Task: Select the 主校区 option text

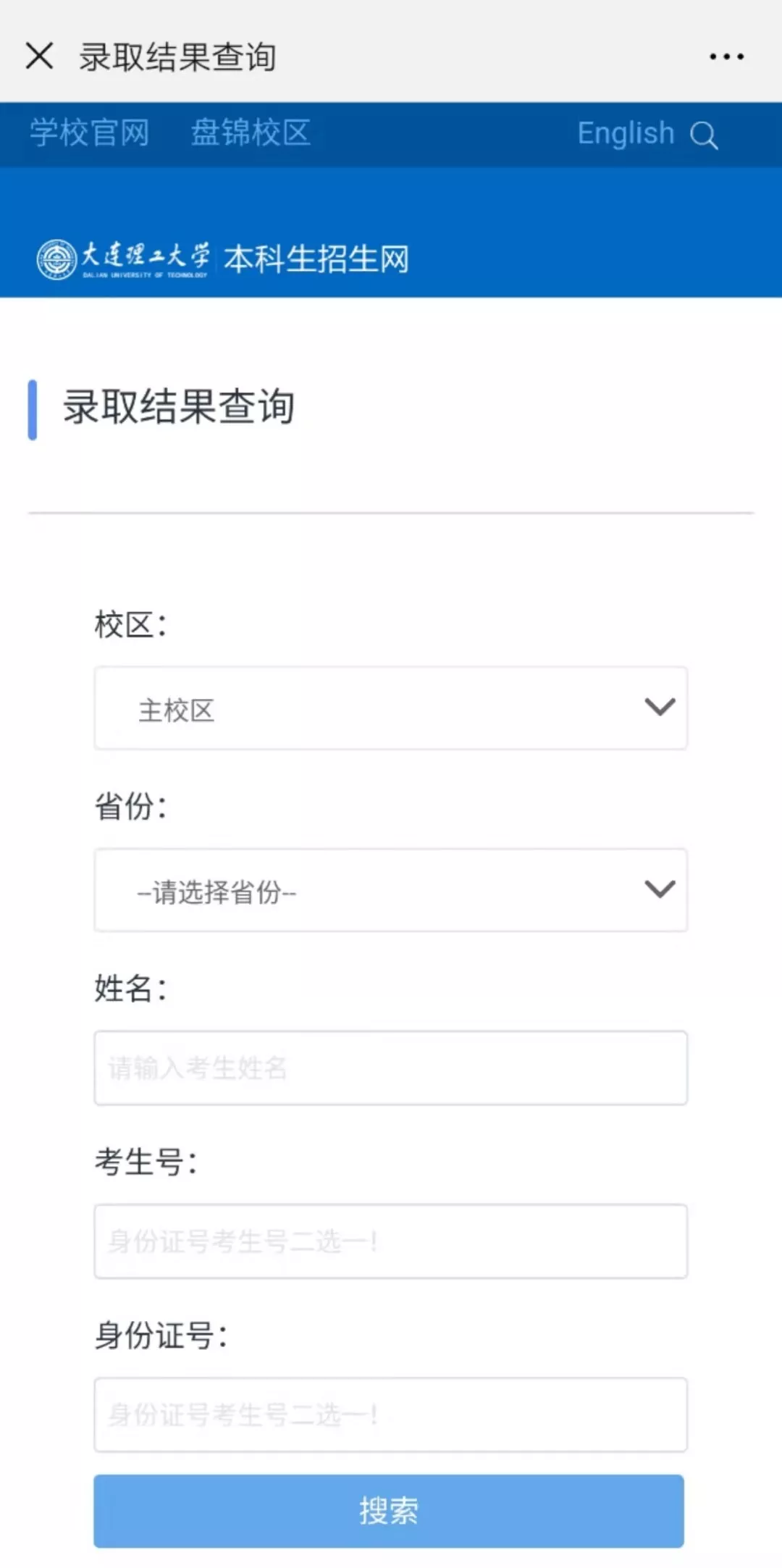Action: click(x=176, y=710)
